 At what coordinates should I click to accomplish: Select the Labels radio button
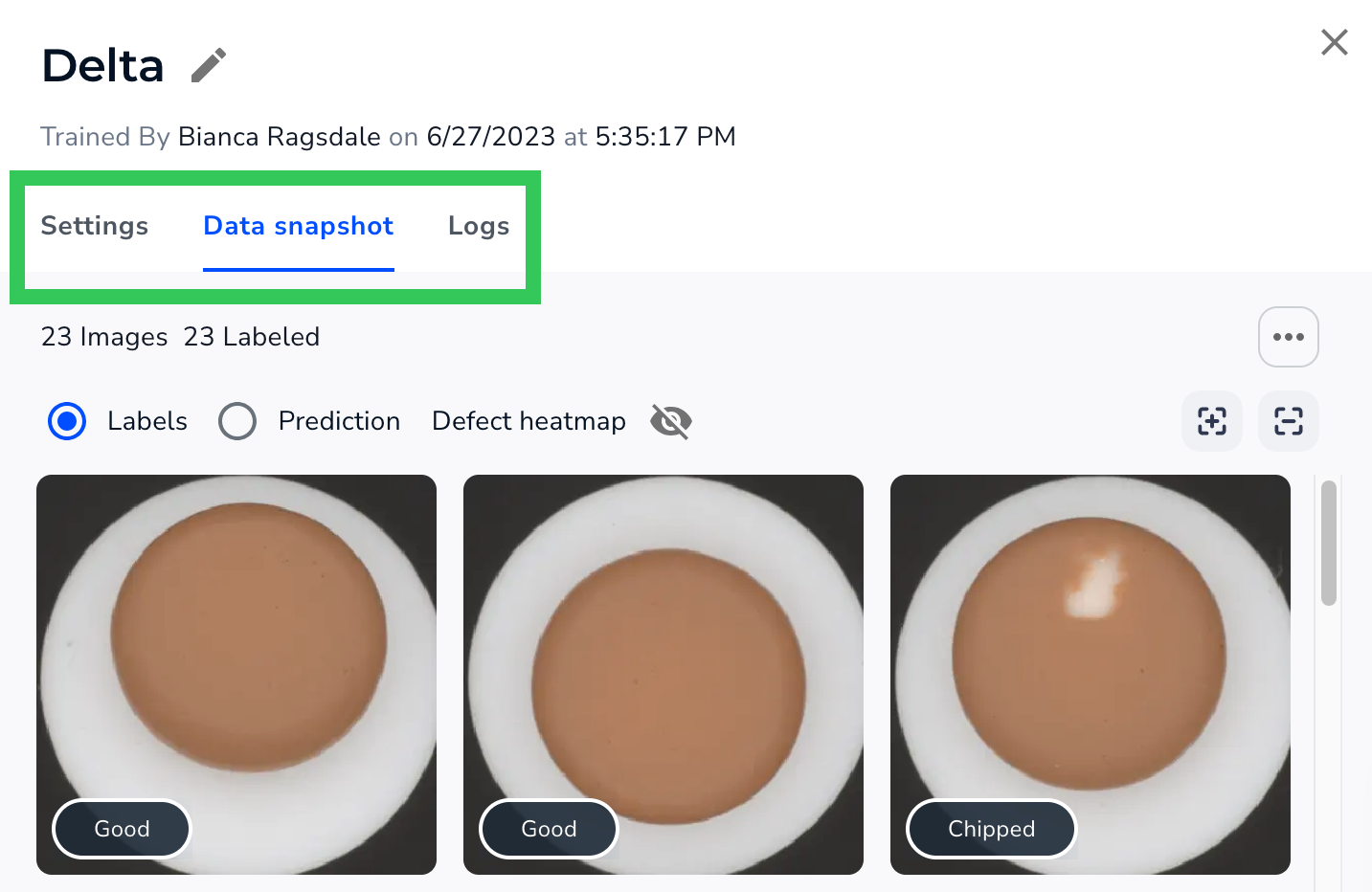point(67,421)
